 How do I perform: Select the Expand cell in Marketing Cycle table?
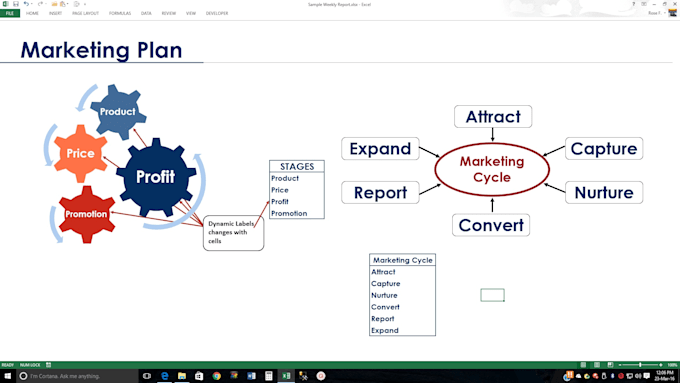tap(402, 330)
